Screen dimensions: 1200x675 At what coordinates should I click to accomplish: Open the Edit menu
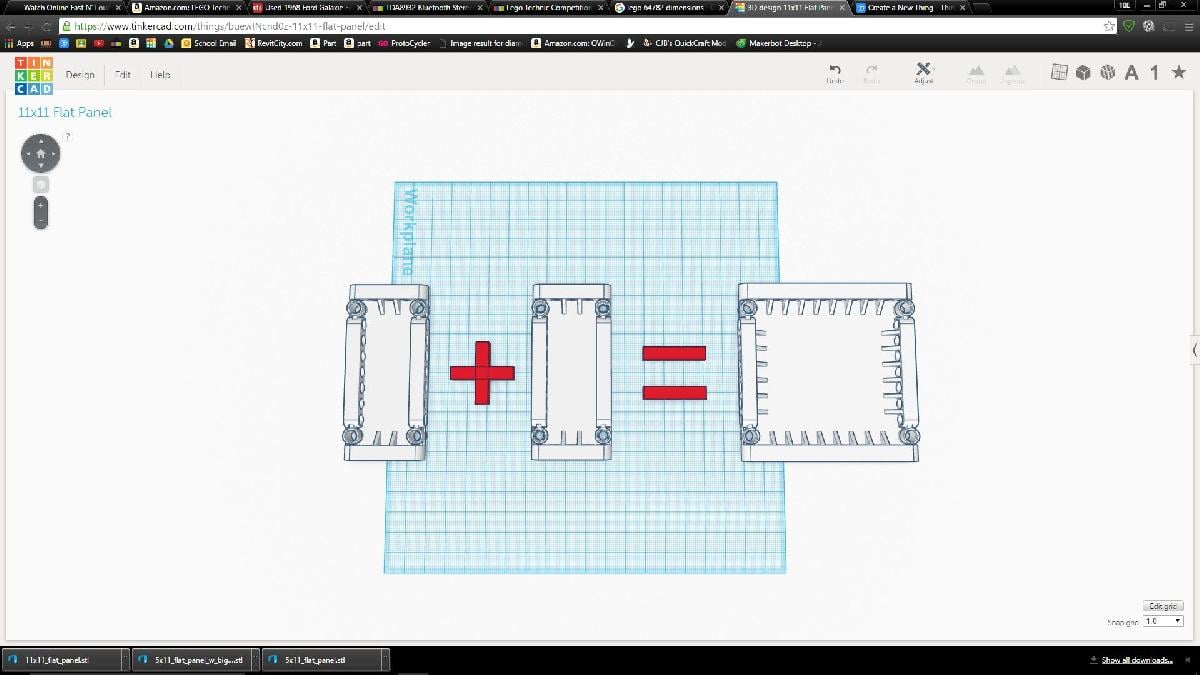[x=123, y=75]
